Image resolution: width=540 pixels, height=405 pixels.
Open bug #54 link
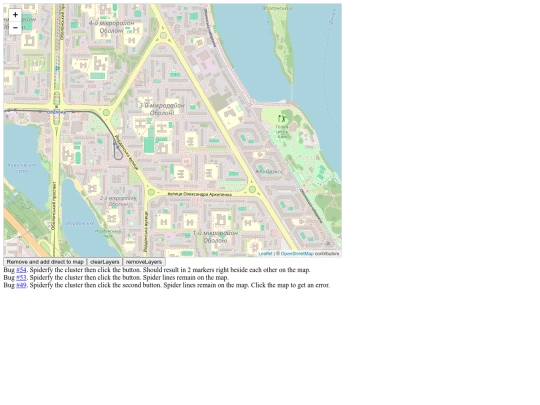pos(21,270)
